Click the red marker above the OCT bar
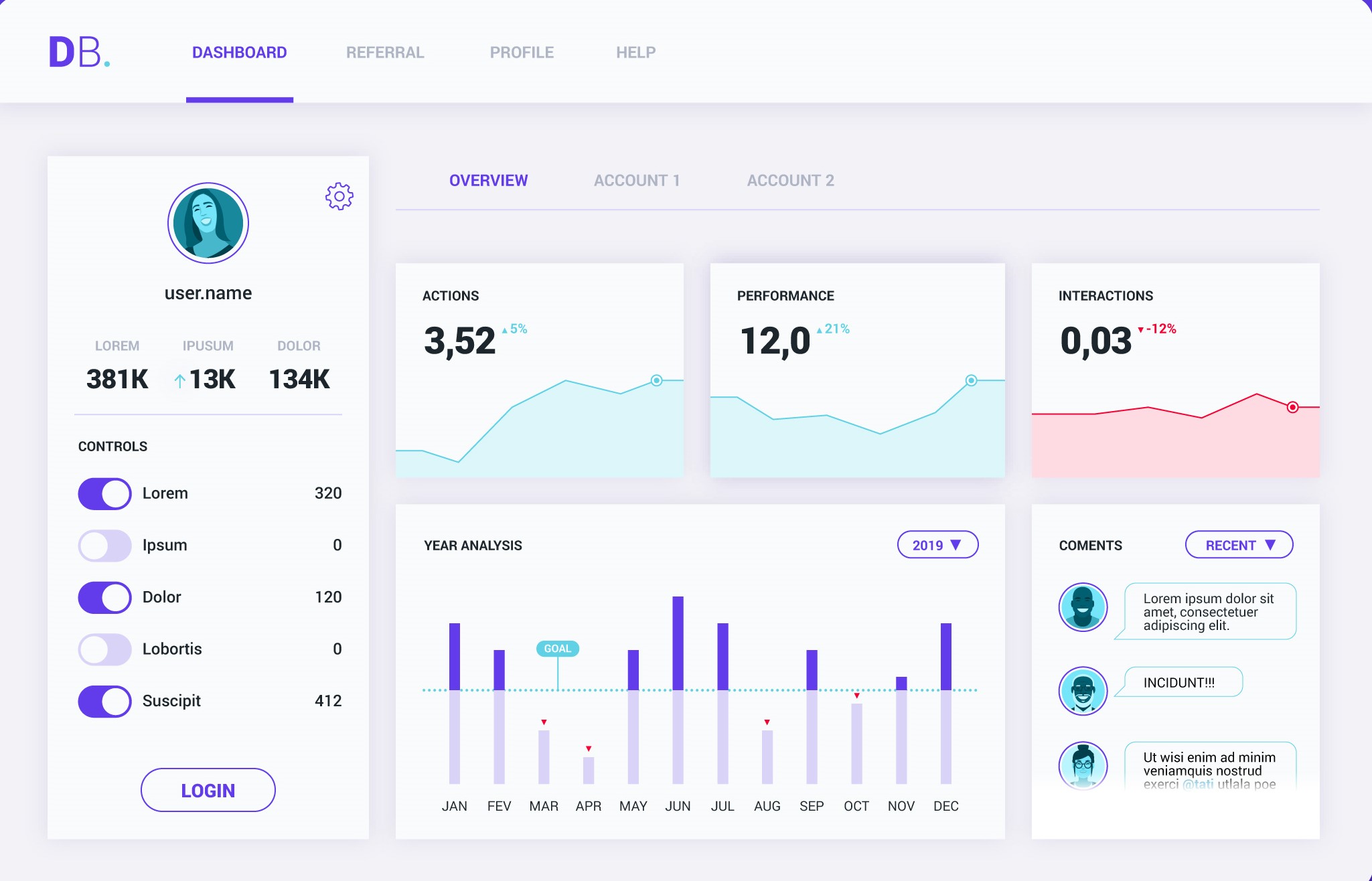1372x881 pixels. [x=856, y=696]
